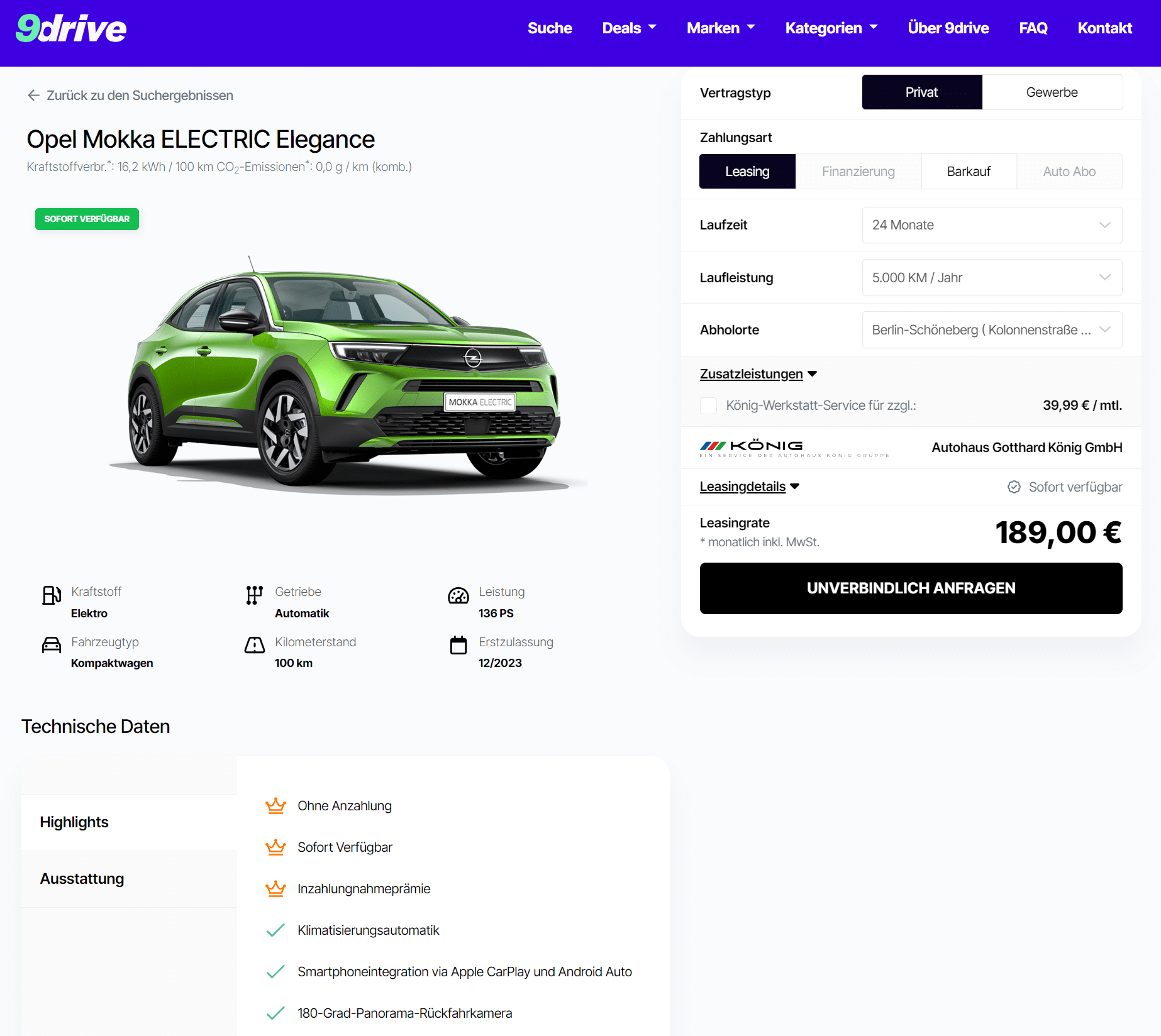Screen dimensions: 1161x1036
Task: Switch to the Highlights tab
Action: [x=129, y=822]
